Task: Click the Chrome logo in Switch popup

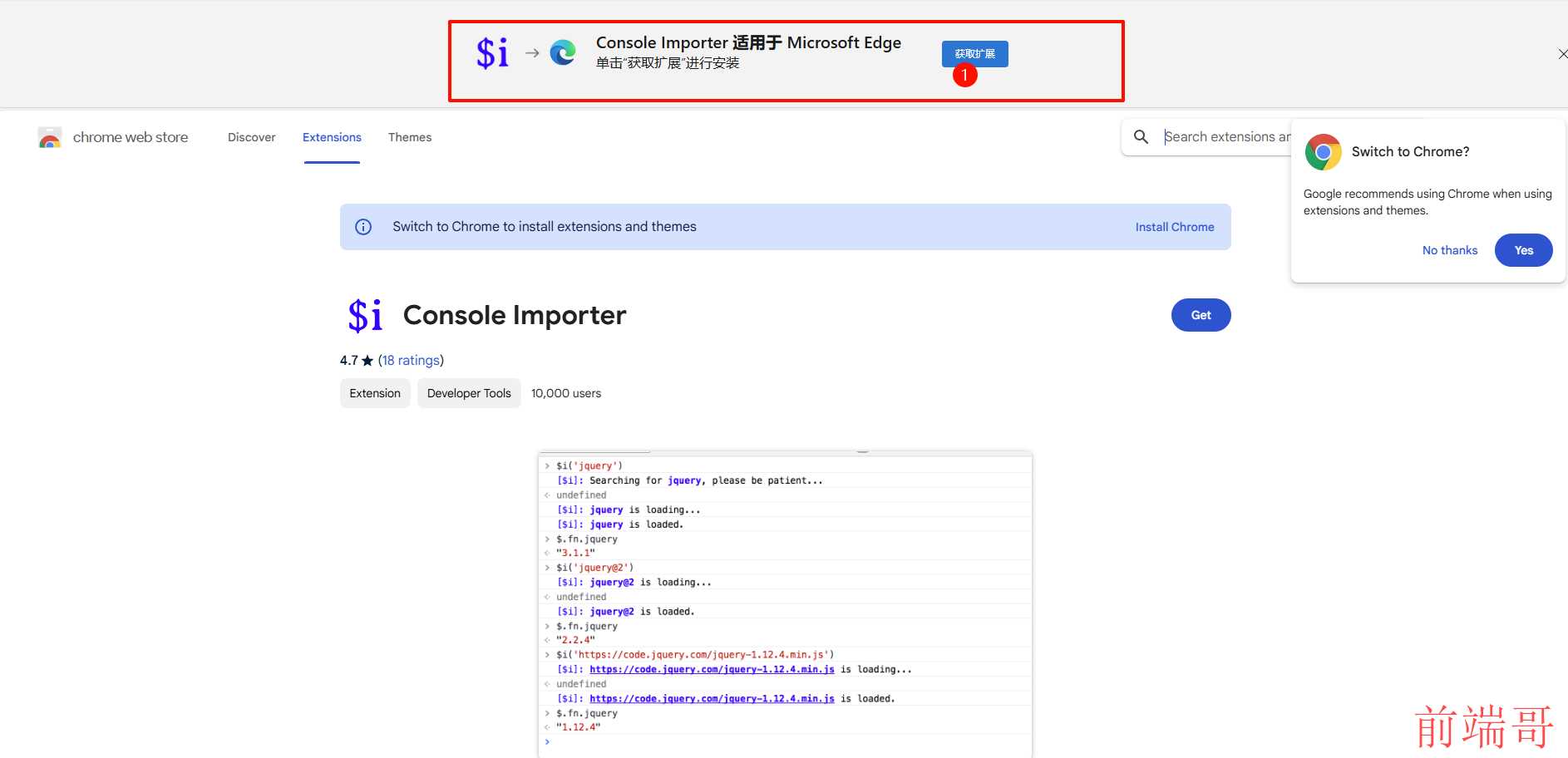Action: (x=1324, y=152)
